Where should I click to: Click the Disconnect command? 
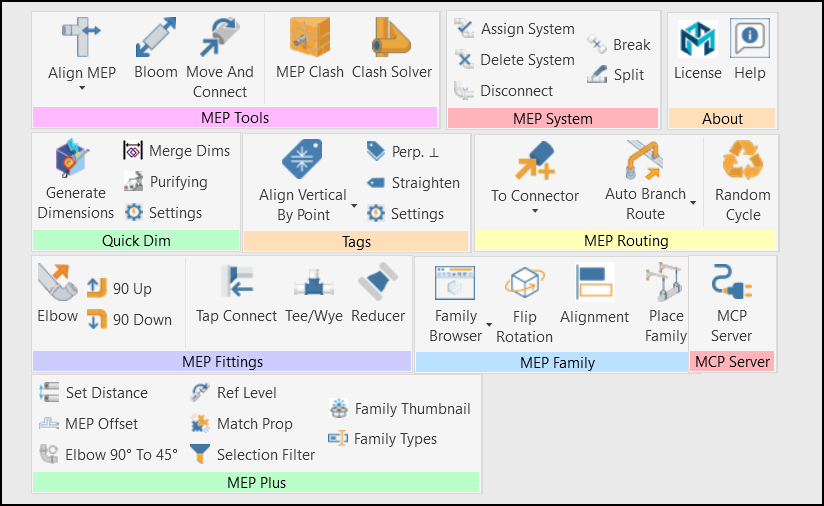point(503,91)
